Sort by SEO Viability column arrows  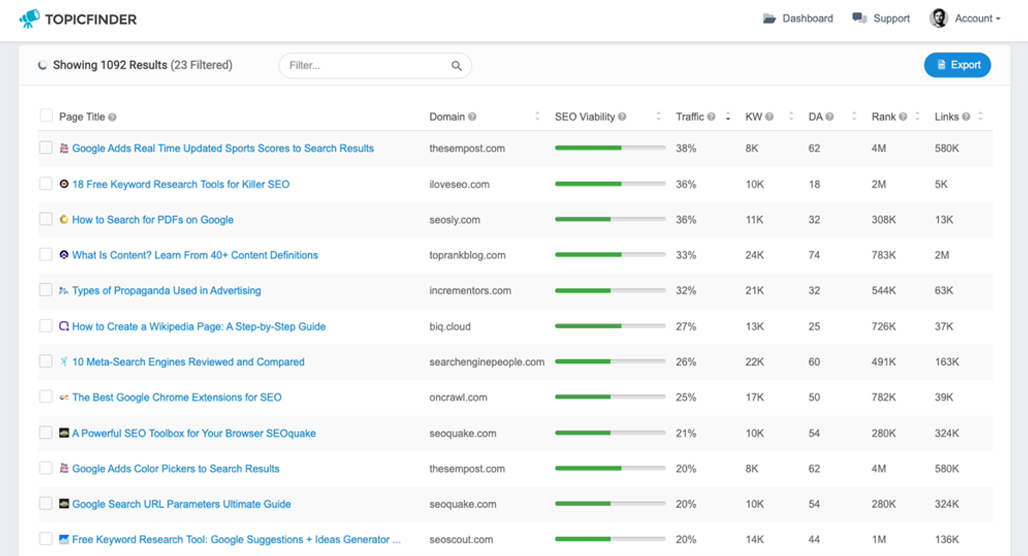[658, 116]
